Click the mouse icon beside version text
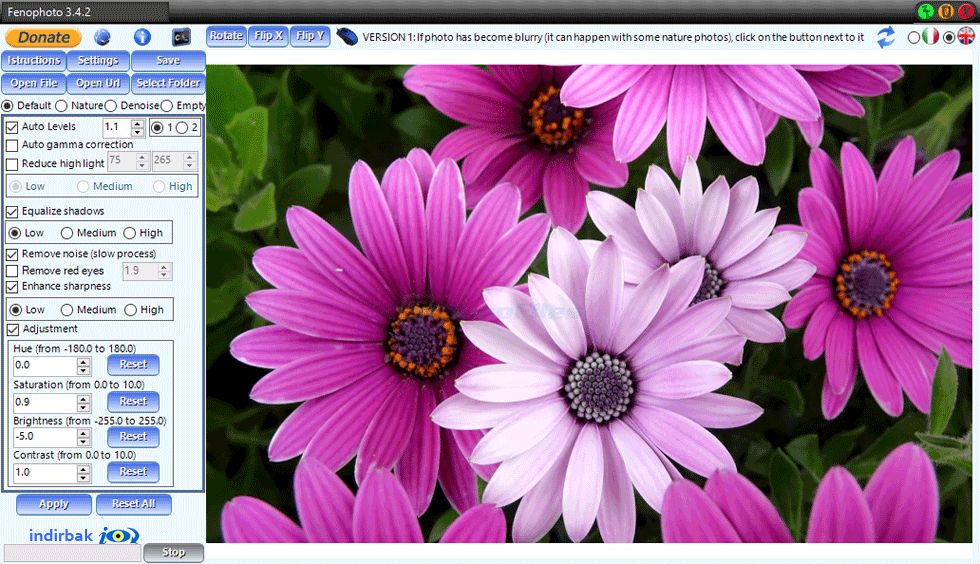This screenshot has height=564, width=980. (347, 37)
